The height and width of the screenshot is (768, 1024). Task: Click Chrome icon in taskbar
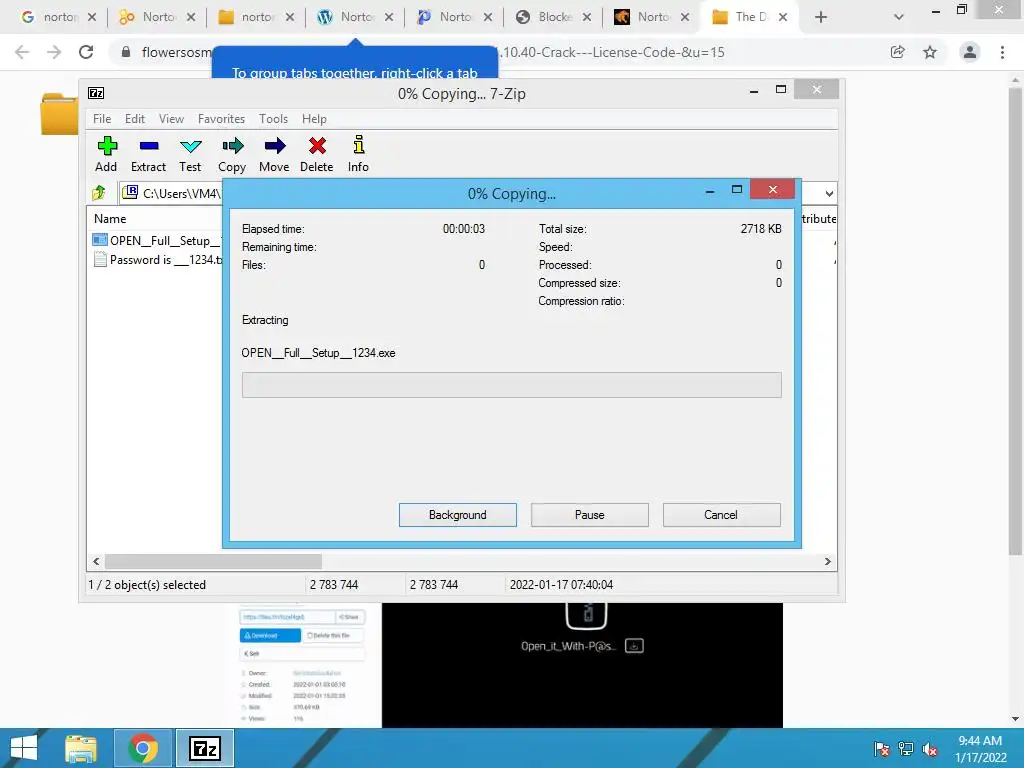coord(143,748)
